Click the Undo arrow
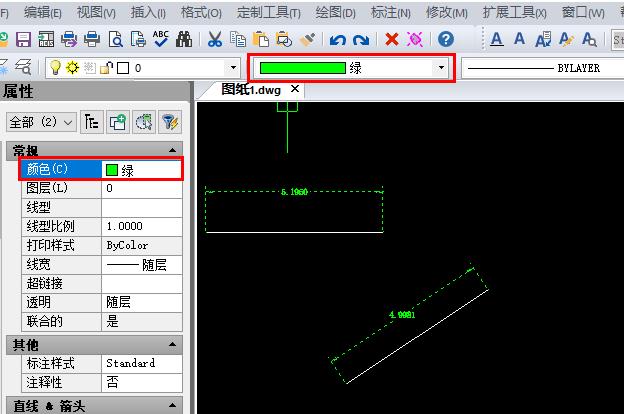The width and height of the screenshot is (624, 414). click(x=338, y=40)
